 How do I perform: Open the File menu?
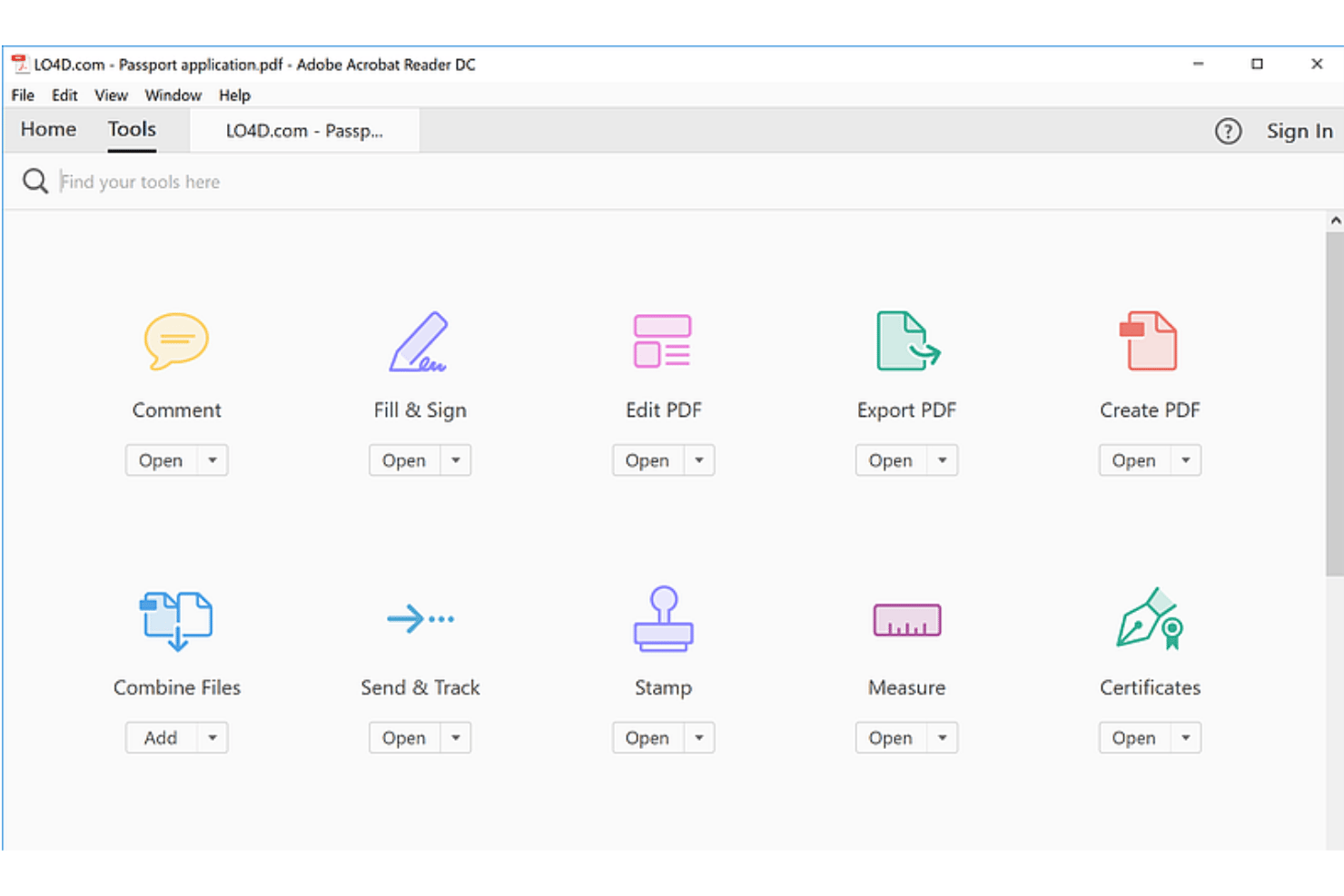click(x=23, y=95)
